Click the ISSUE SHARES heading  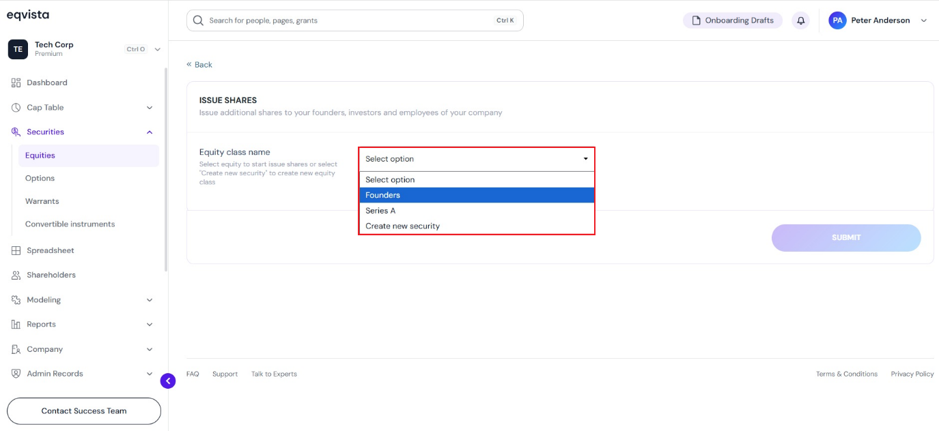click(228, 101)
